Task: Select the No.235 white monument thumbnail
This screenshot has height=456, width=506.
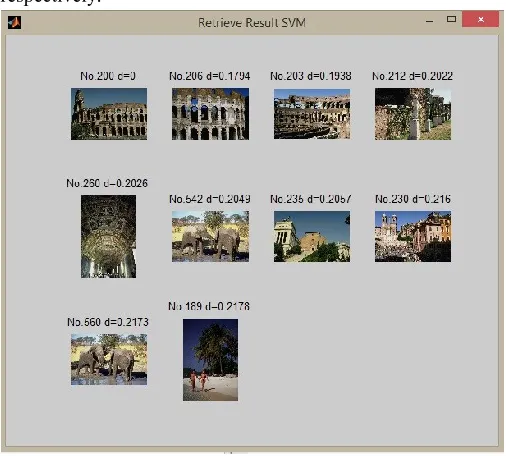Action: click(x=312, y=236)
